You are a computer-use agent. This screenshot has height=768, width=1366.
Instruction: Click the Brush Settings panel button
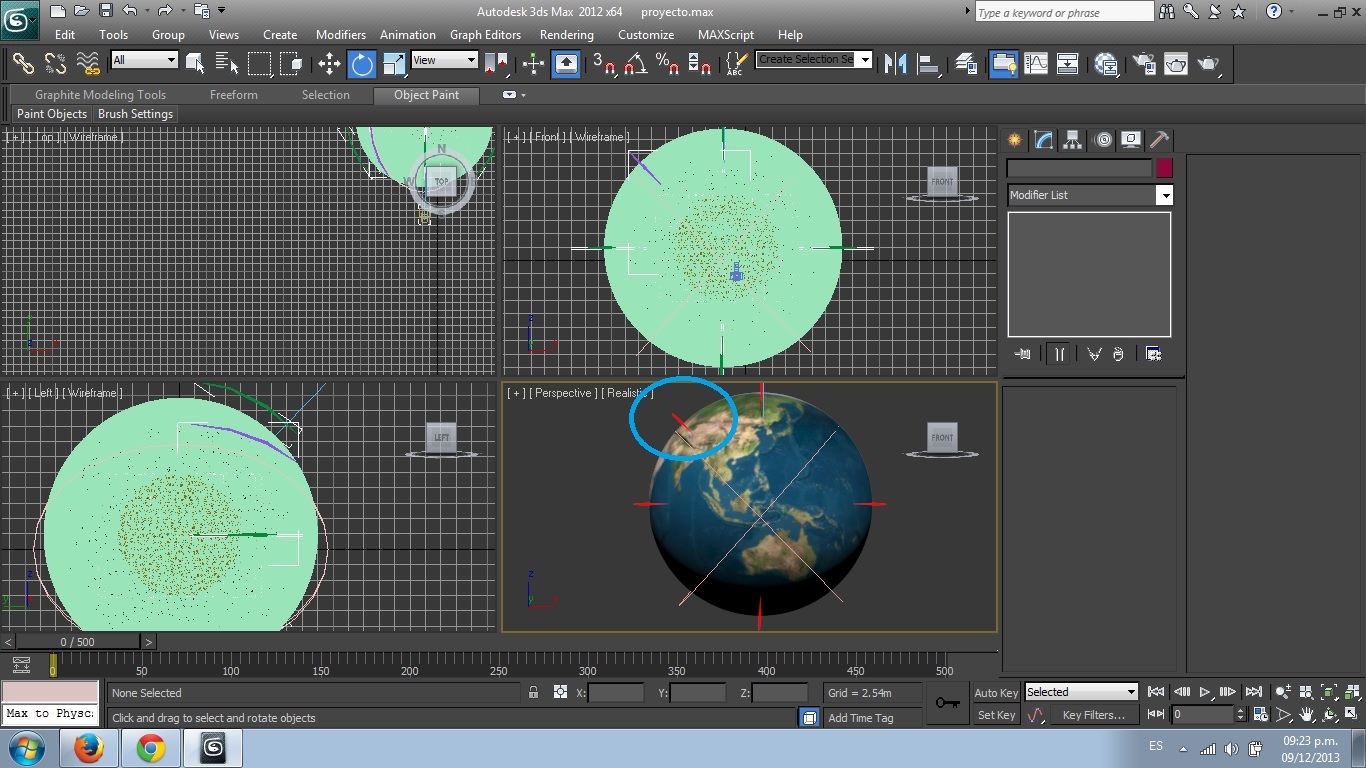(135, 114)
